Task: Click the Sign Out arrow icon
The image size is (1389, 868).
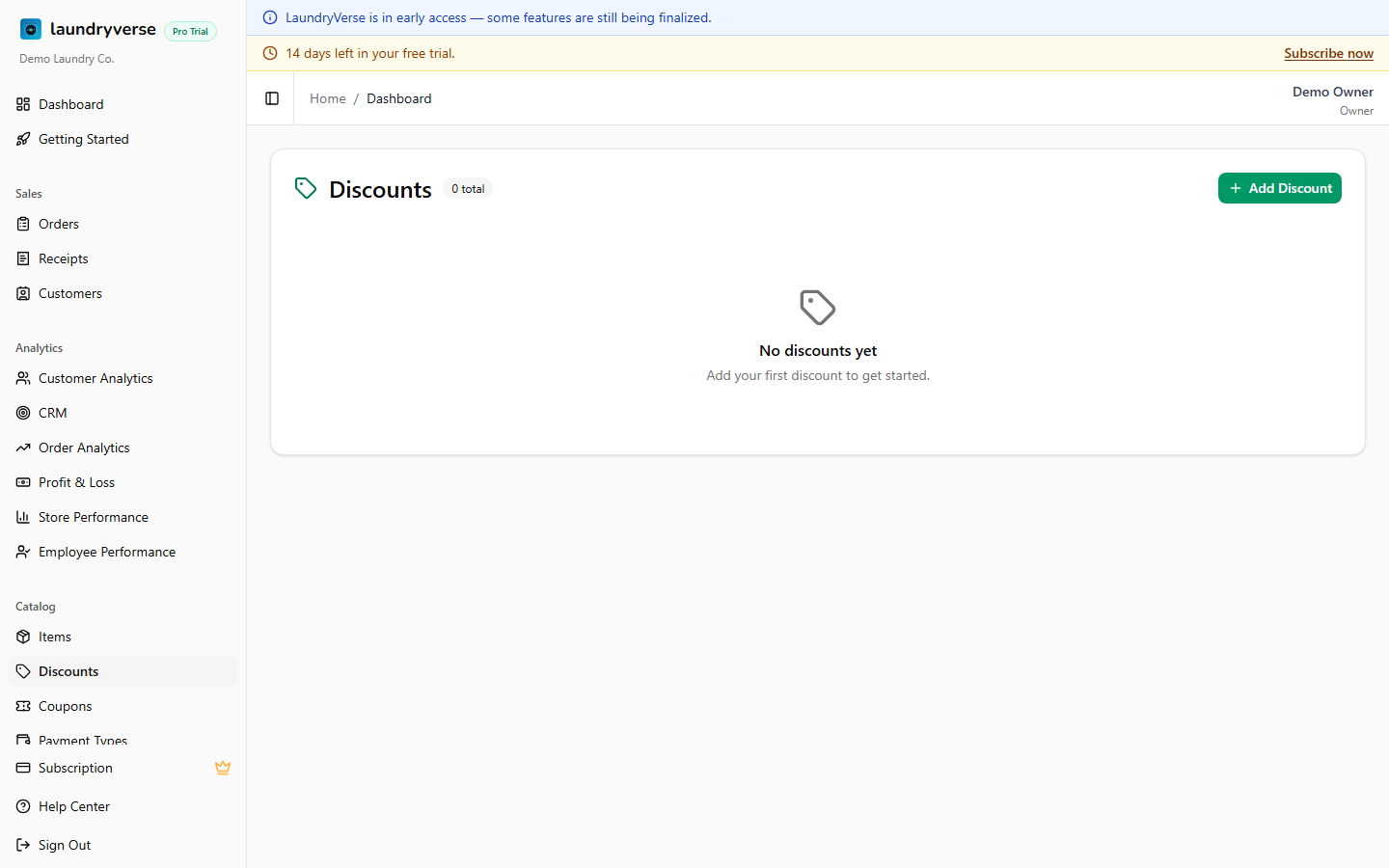Action: [23, 845]
